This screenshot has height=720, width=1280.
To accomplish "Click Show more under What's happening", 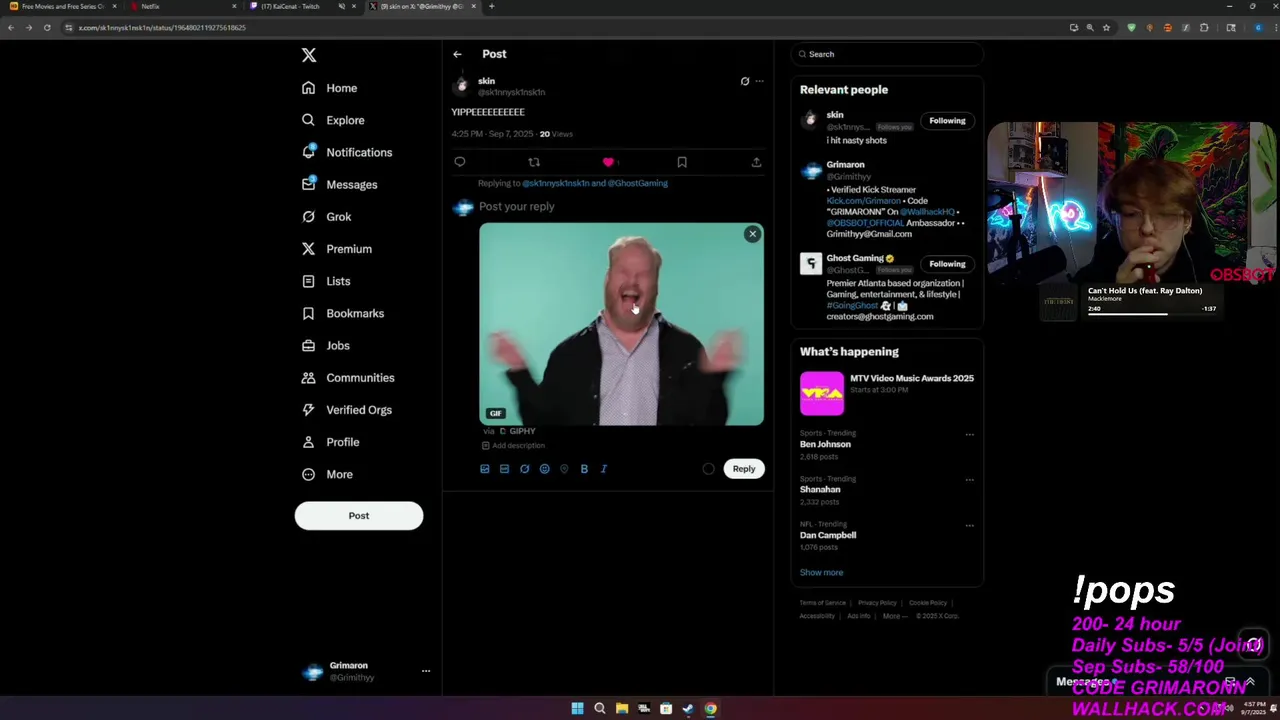I will [821, 573].
